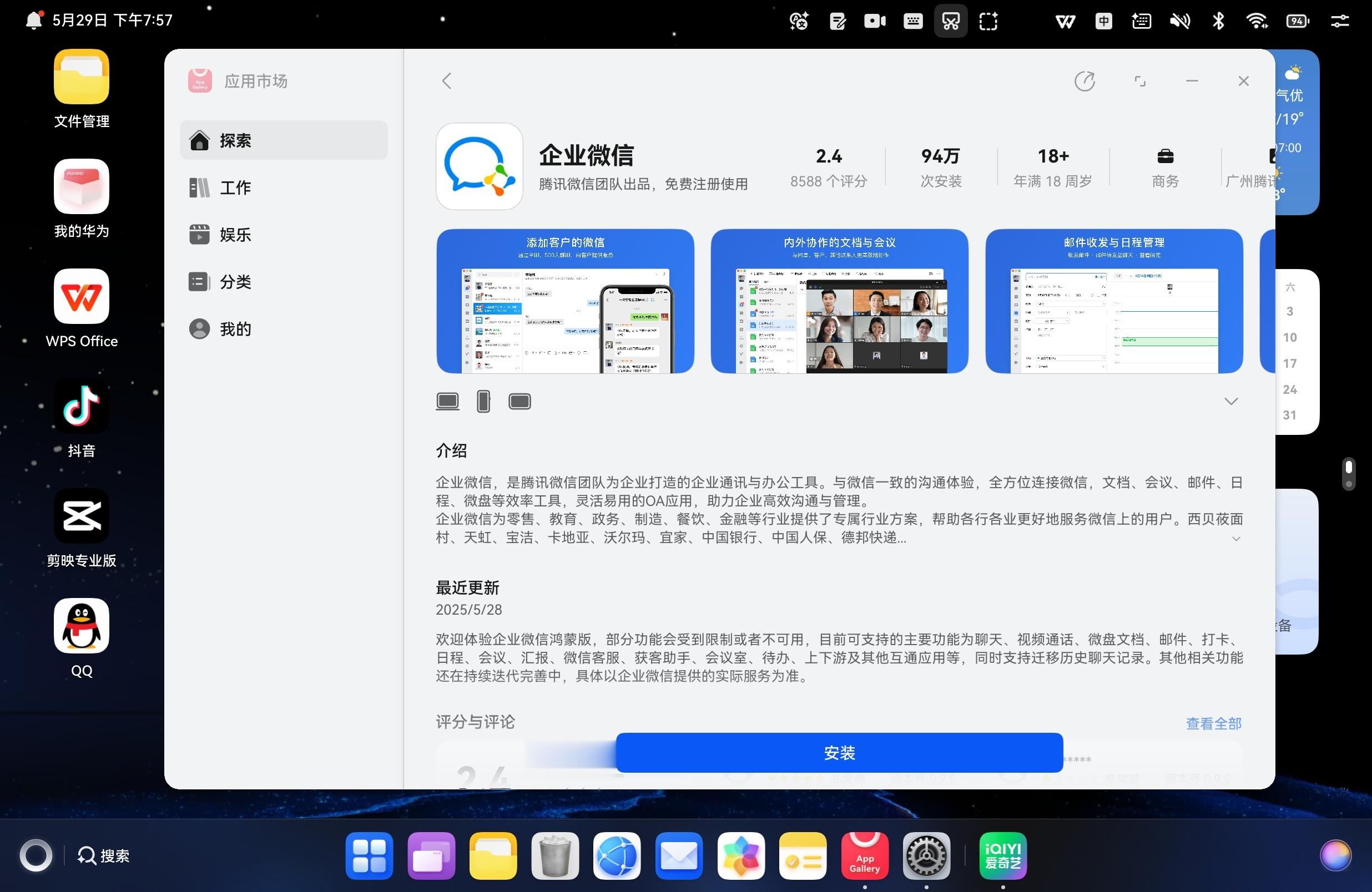Toggle the window resize corners icon
The height and width of the screenshot is (892, 1372).
click(1139, 81)
